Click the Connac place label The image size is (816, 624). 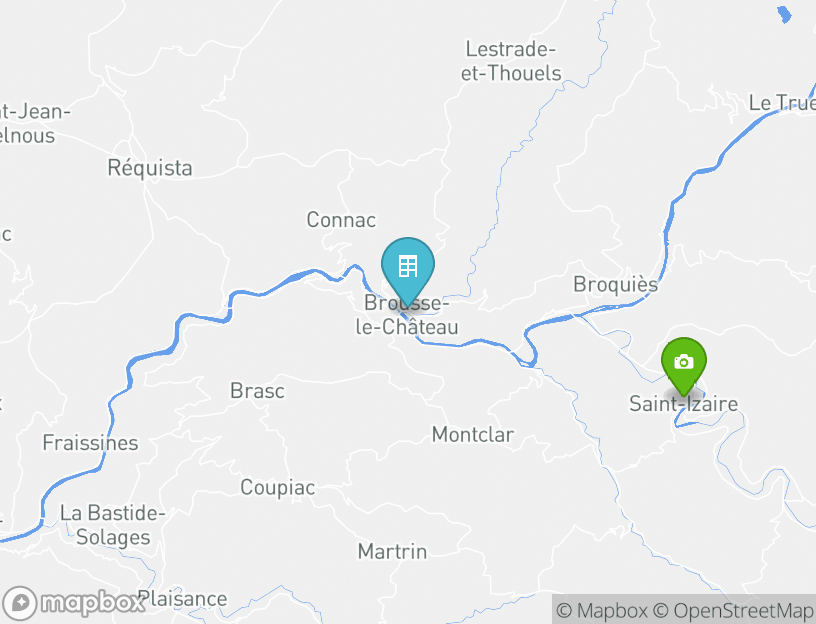[x=341, y=220]
